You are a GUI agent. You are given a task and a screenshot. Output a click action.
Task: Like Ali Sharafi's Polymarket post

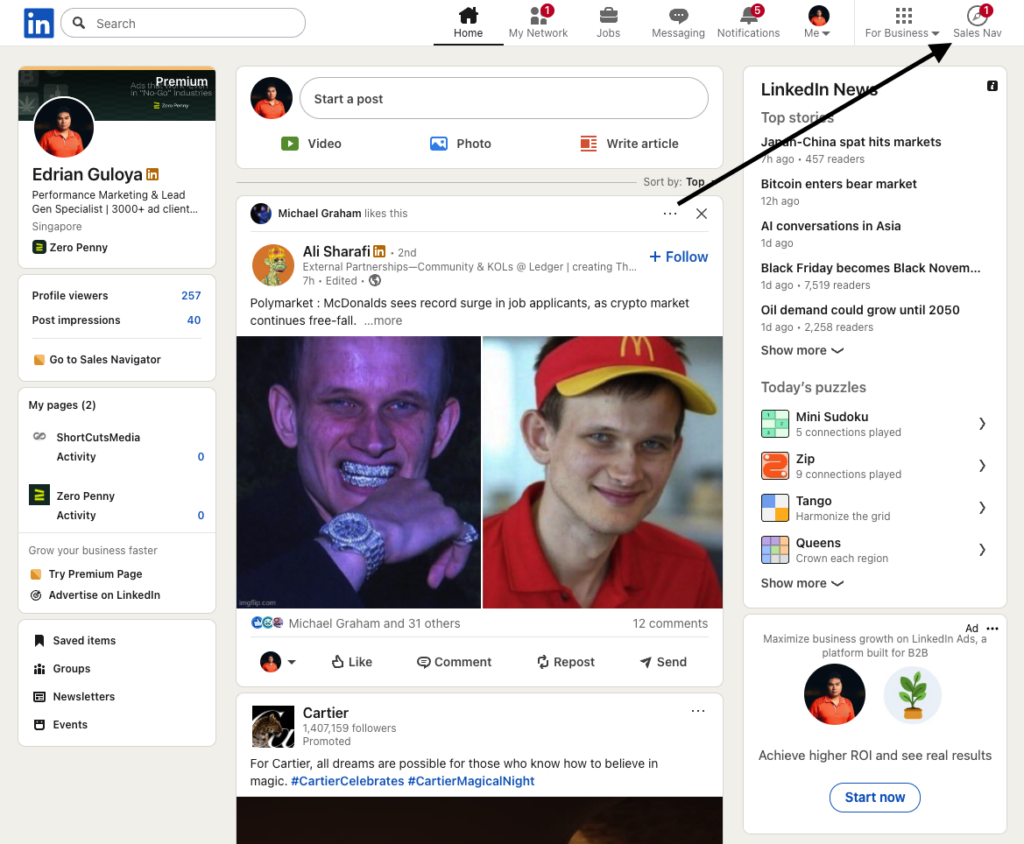[x=351, y=662]
